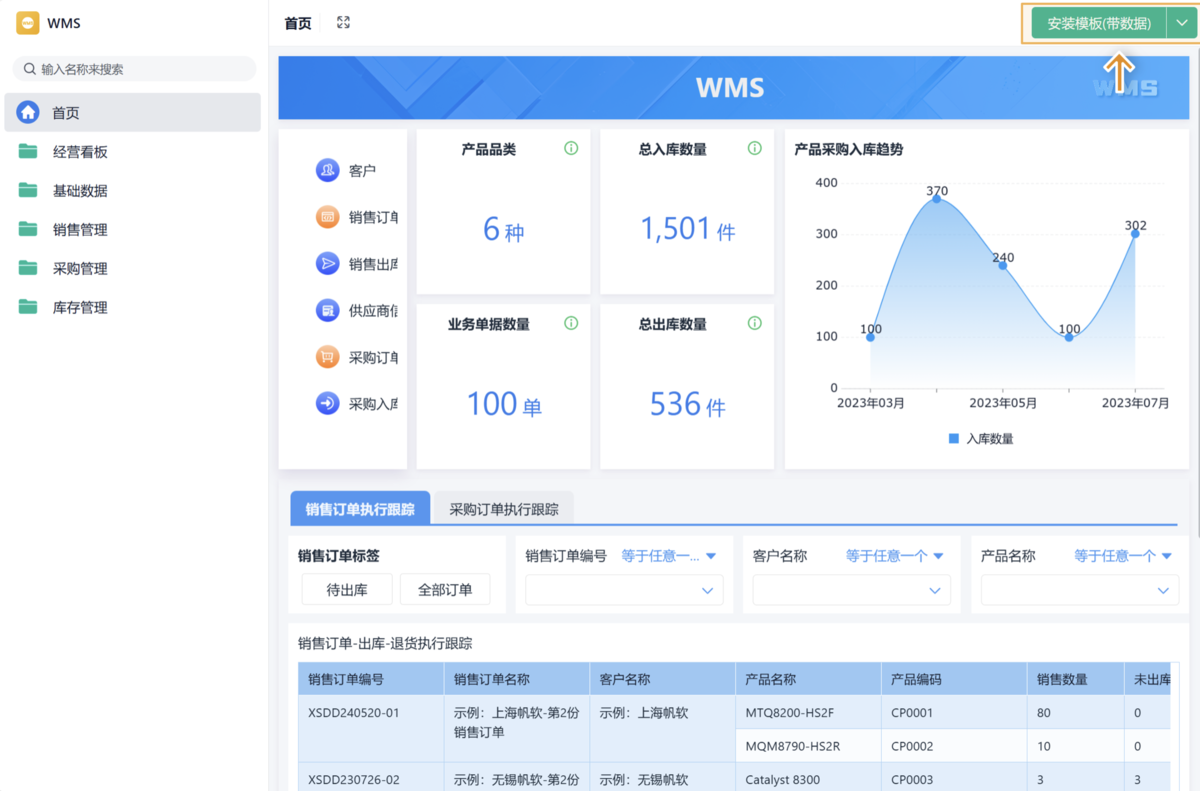Click the info icon on 产品品类 card
Screen dimensions: 1200x791
[x=571, y=148]
